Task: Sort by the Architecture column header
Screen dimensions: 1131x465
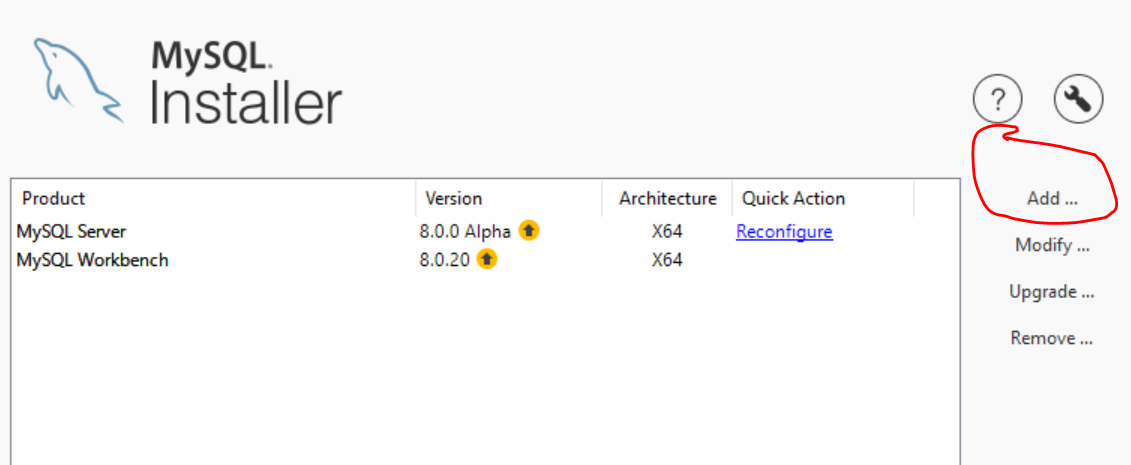Action: click(x=667, y=198)
